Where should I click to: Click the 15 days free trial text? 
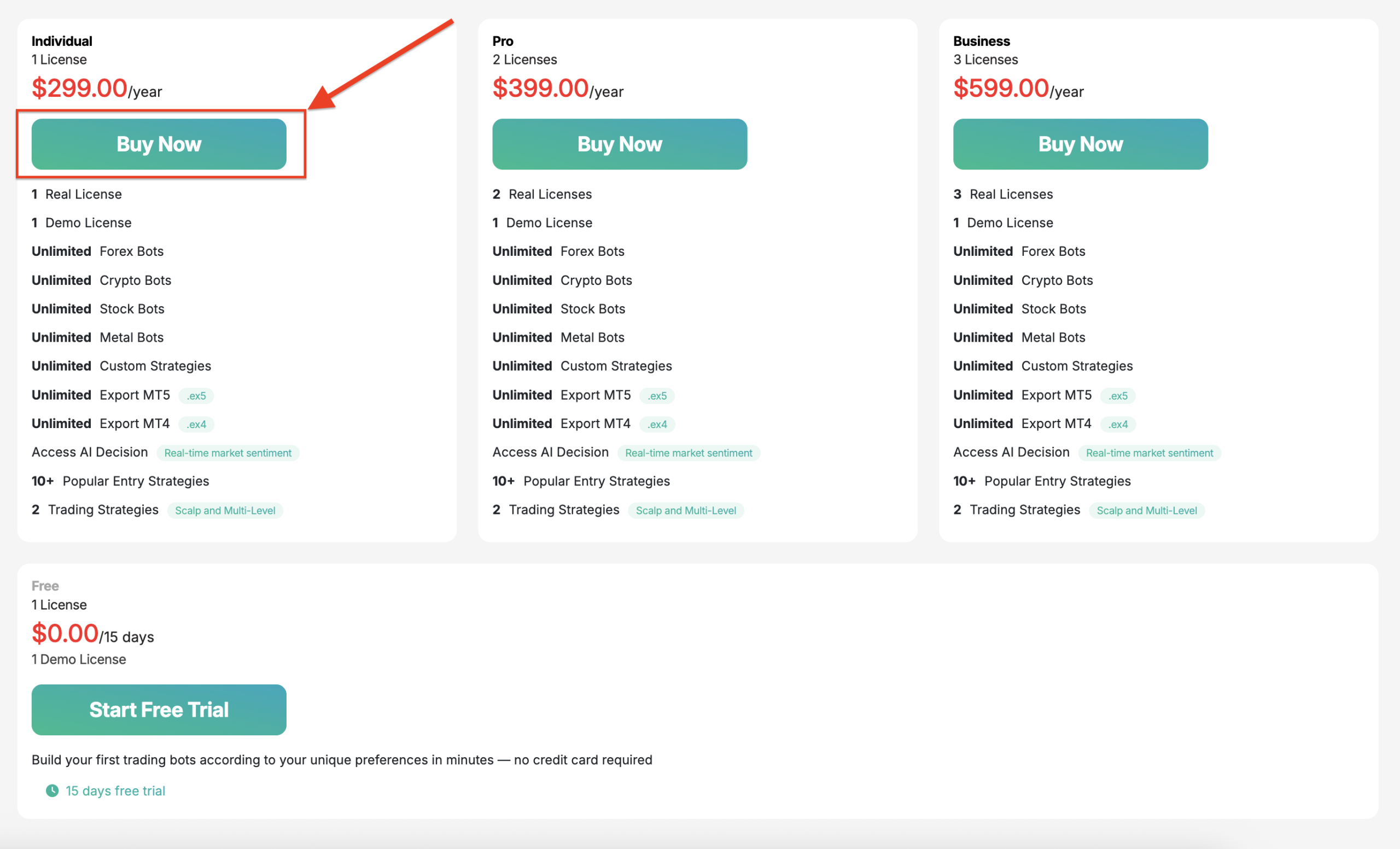click(x=115, y=791)
